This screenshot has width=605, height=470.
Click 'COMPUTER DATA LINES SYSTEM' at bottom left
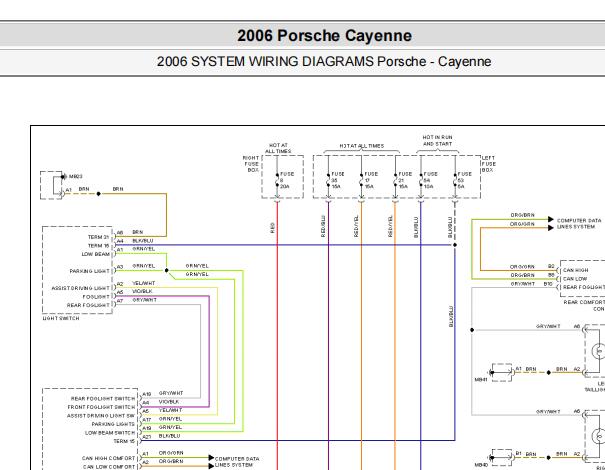(x=237, y=462)
